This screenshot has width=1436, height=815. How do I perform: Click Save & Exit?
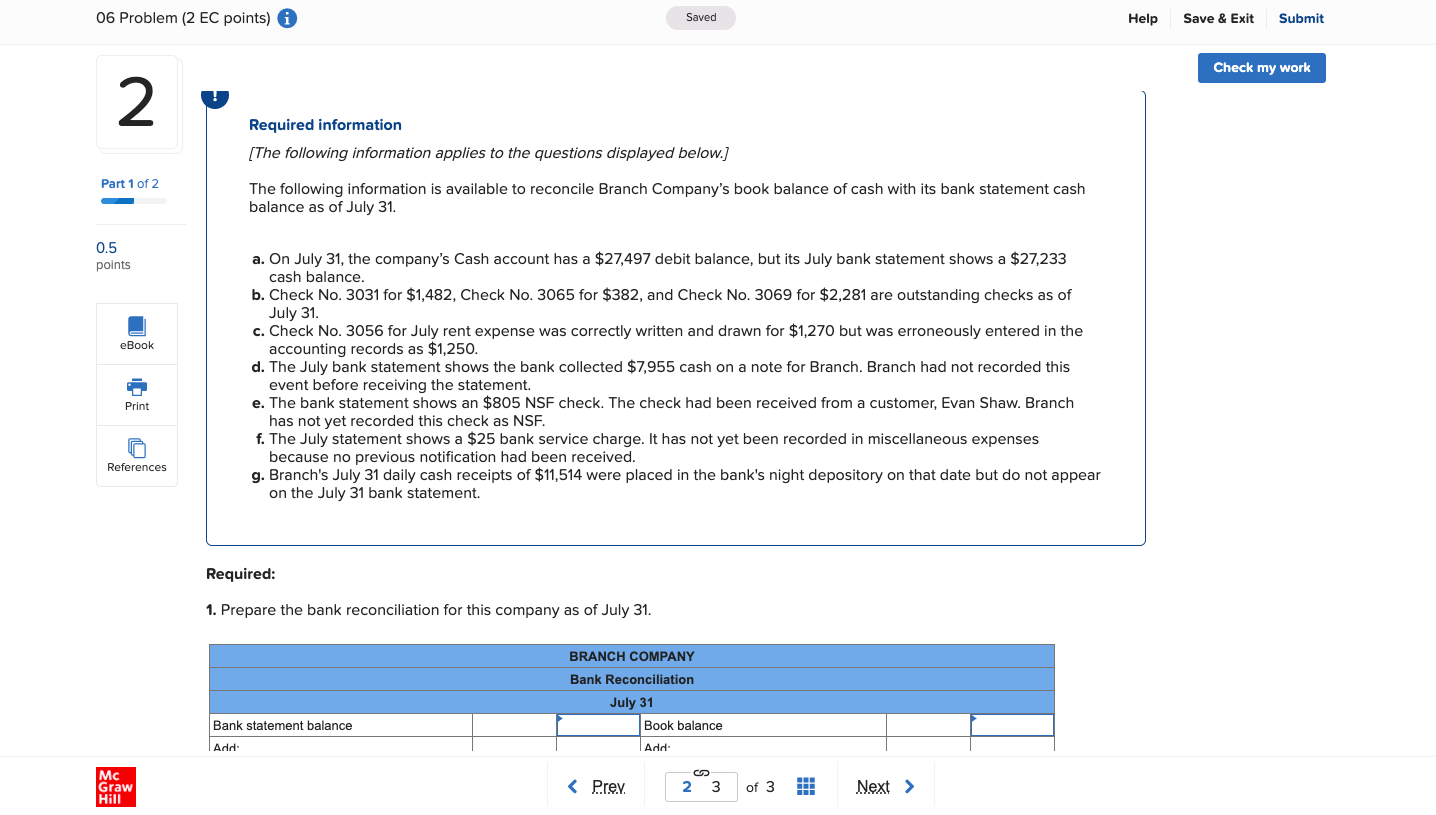[x=1218, y=18]
